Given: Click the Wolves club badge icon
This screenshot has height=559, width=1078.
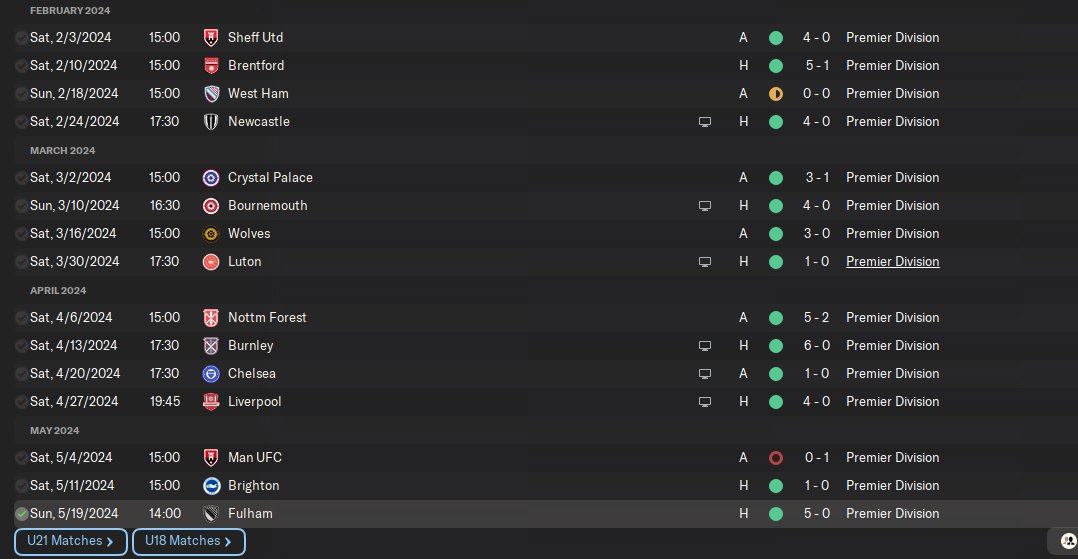Looking at the screenshot, I should pyautogui.click(x=211, y=233).
